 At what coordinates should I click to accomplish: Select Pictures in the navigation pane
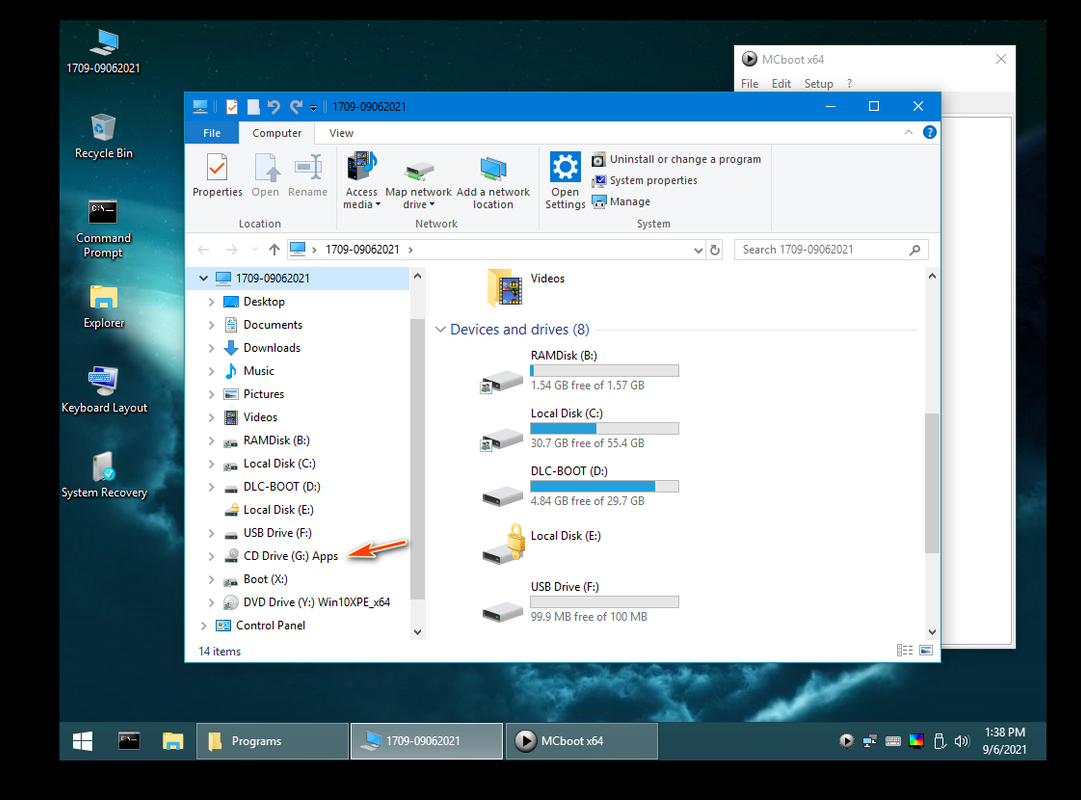click(x=263, y=394)
